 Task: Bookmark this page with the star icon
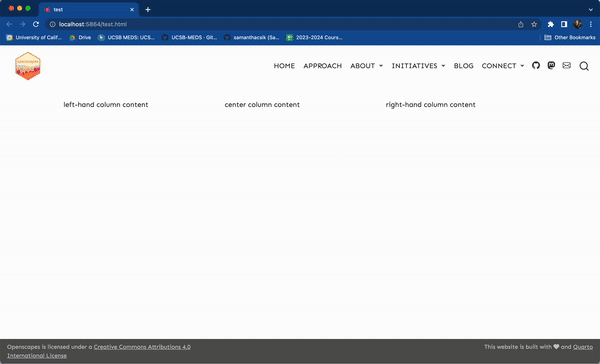pyautogui.click(x=534, y=24)
